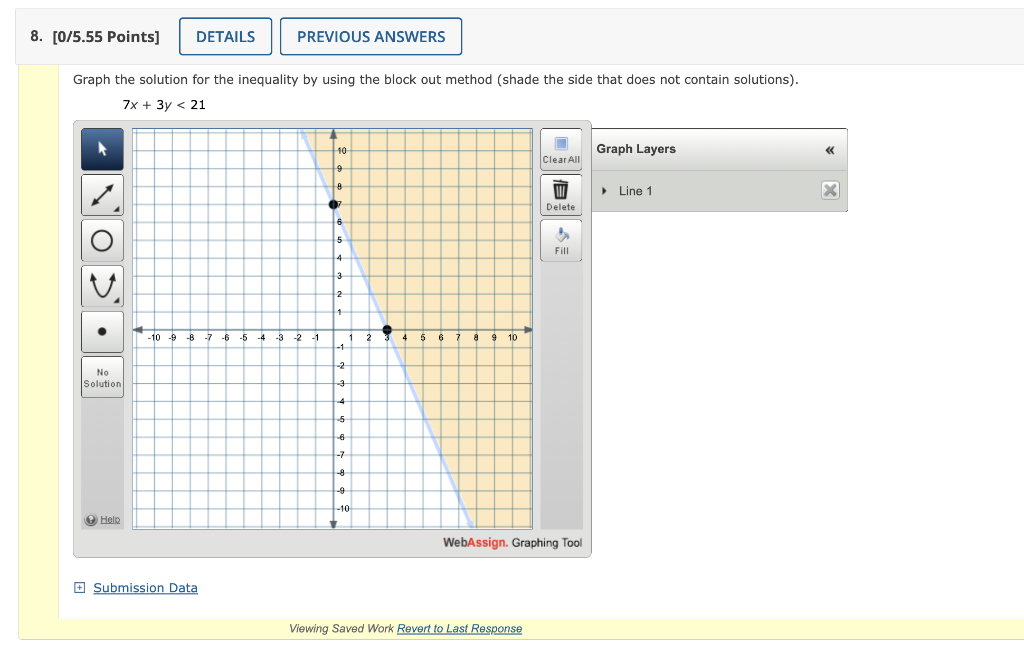This screenshot has width=1024, height=662.
Task: Remove Line 1 with its X button
Action: pyautogui.click(x=830, y=190)
